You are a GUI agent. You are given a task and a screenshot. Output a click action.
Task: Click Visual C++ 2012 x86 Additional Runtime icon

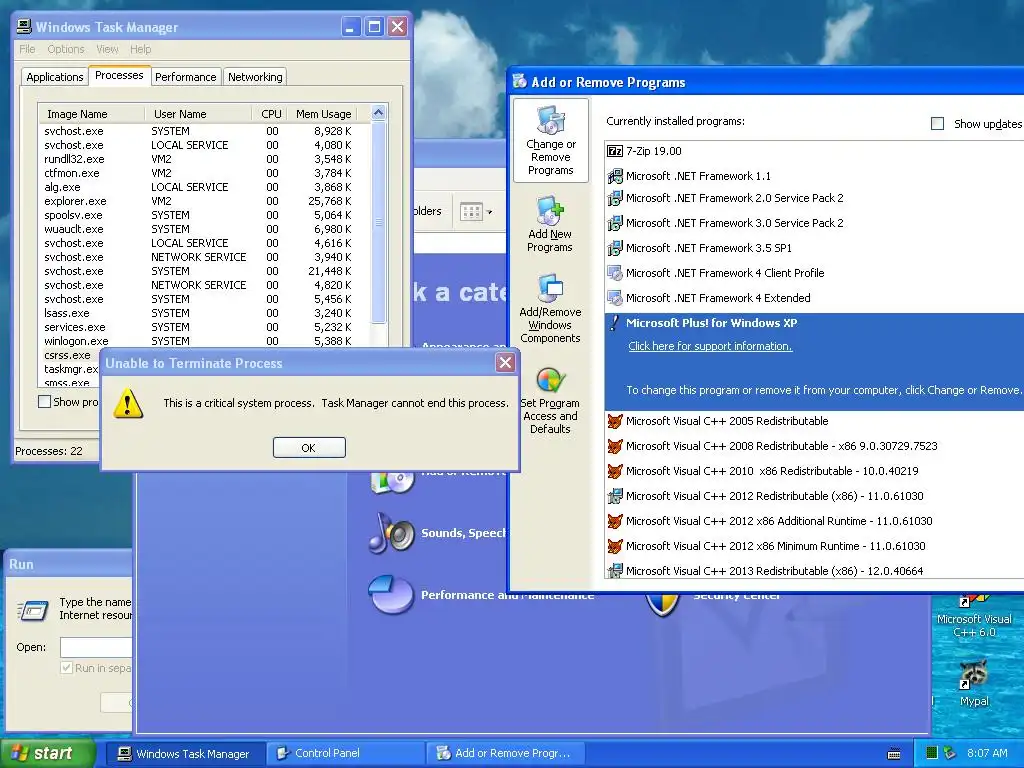[x=615, y=521]
